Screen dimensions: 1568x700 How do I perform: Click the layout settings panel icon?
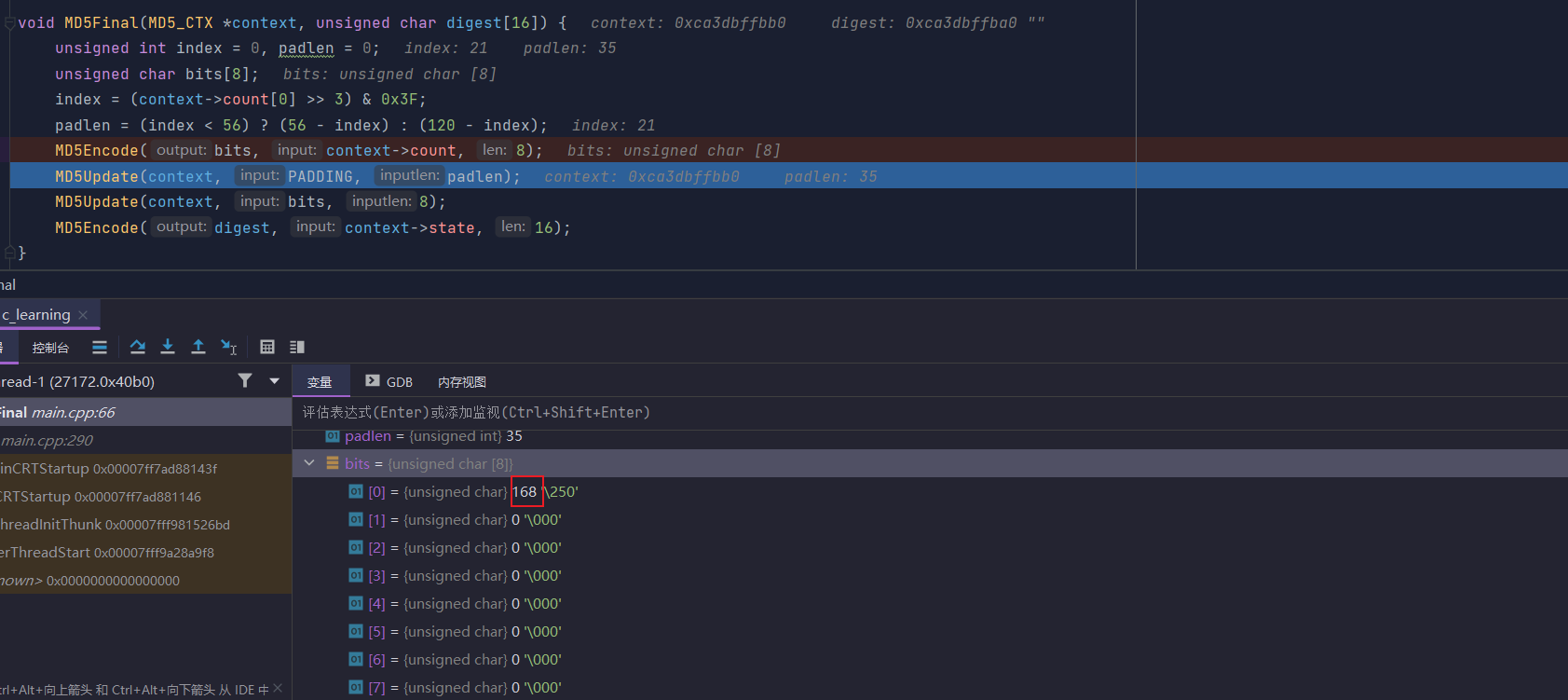tap(297, 347)
